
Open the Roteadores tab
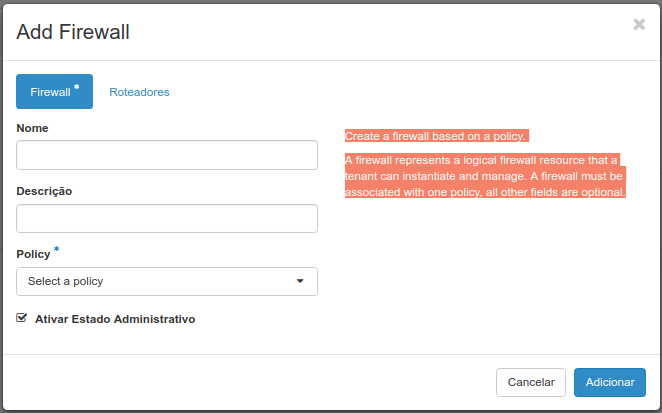click(139, 92)
